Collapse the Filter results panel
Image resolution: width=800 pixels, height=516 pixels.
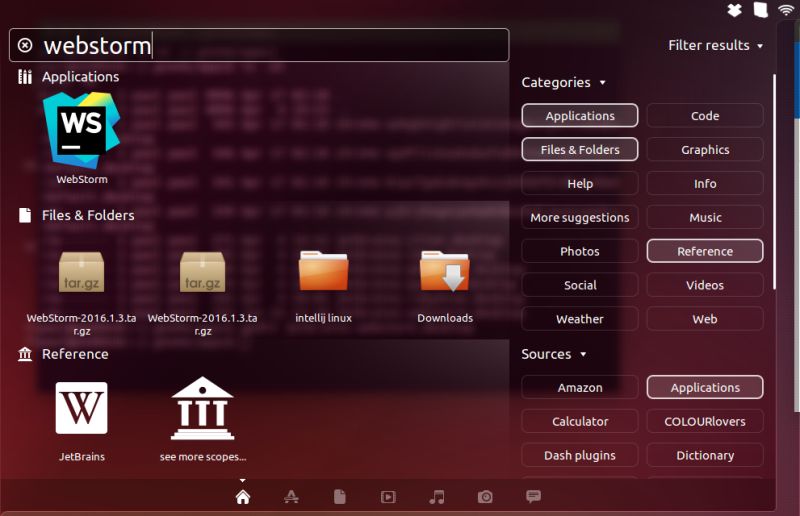(715, 45)
